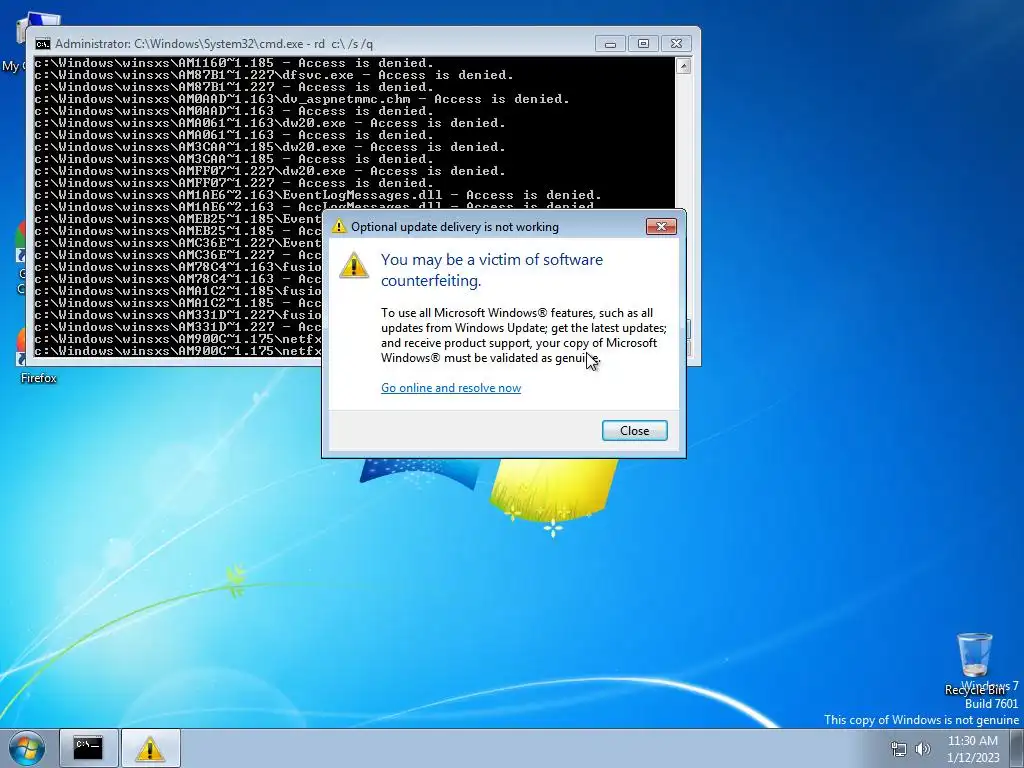The height and width of the screenshot is (768, 1024).
Task: Open the volume speaker tray icon
Action: click(923, 749)
